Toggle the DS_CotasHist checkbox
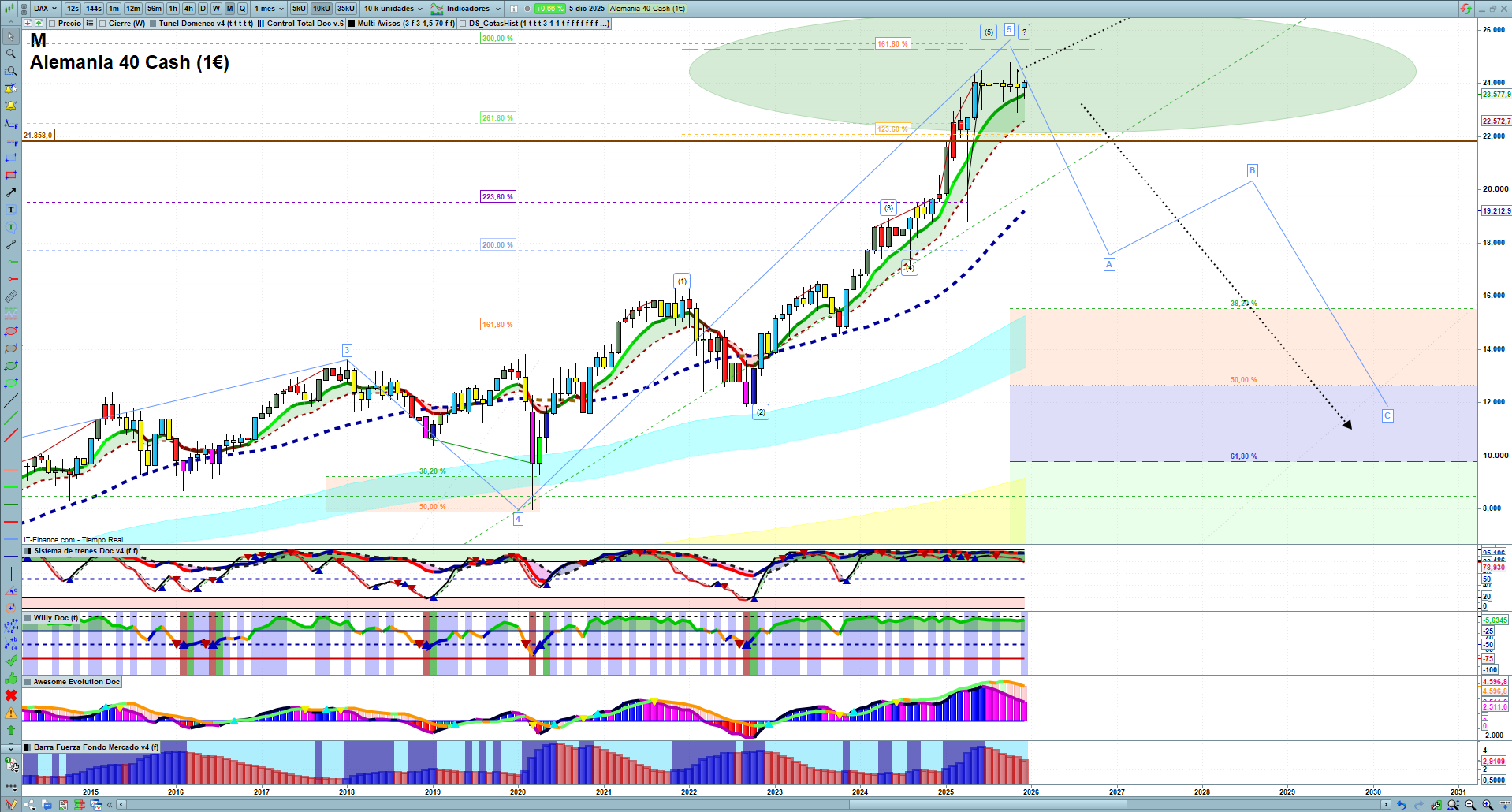1512x812 pixels. [463, 24]
